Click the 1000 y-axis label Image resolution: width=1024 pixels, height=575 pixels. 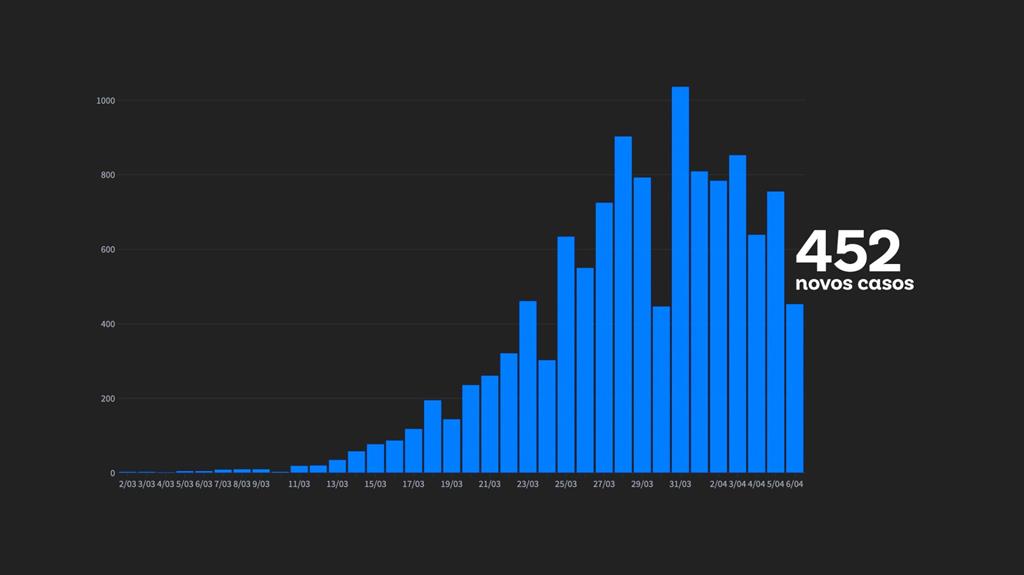106,101
